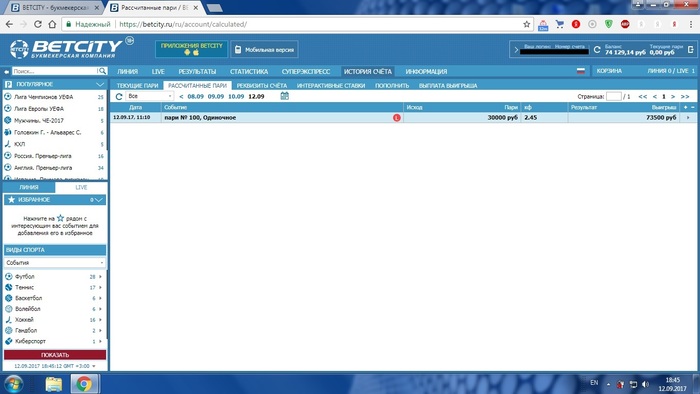
Task: Expand bet №100 row arrow
Action: 688,118
